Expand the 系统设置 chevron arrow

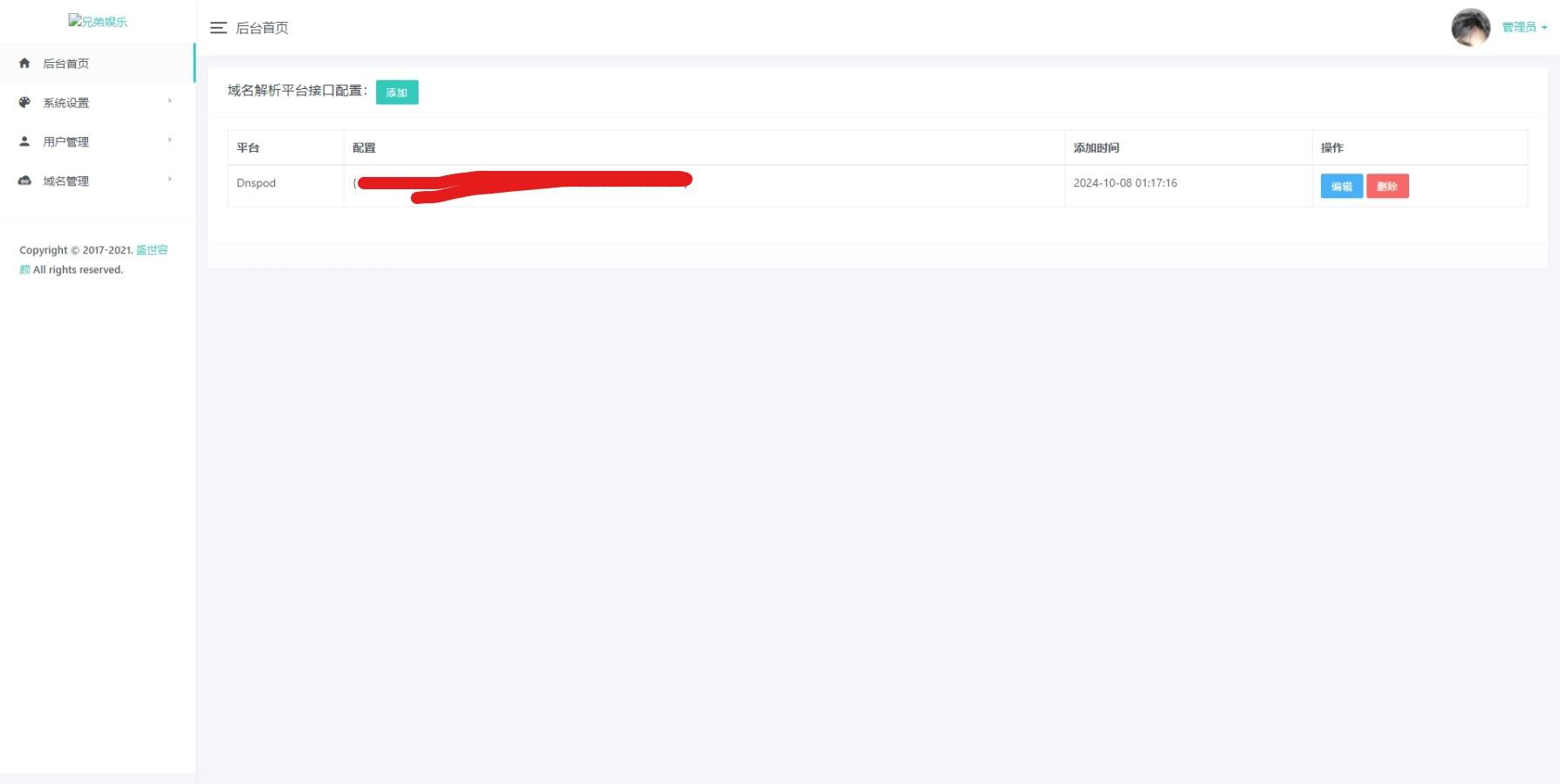[169, 101]
